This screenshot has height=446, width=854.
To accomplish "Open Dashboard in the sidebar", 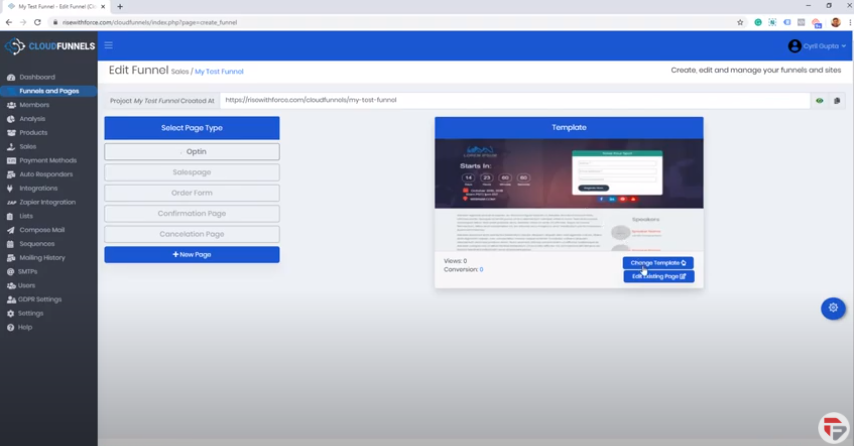I will [x=37, y=77].
